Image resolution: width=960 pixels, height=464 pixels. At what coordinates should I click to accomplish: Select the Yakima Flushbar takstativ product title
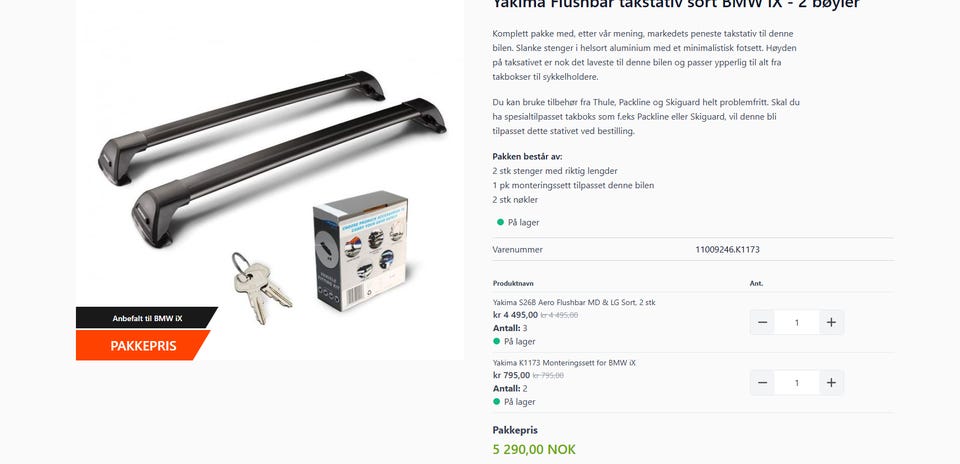(676, 4)
